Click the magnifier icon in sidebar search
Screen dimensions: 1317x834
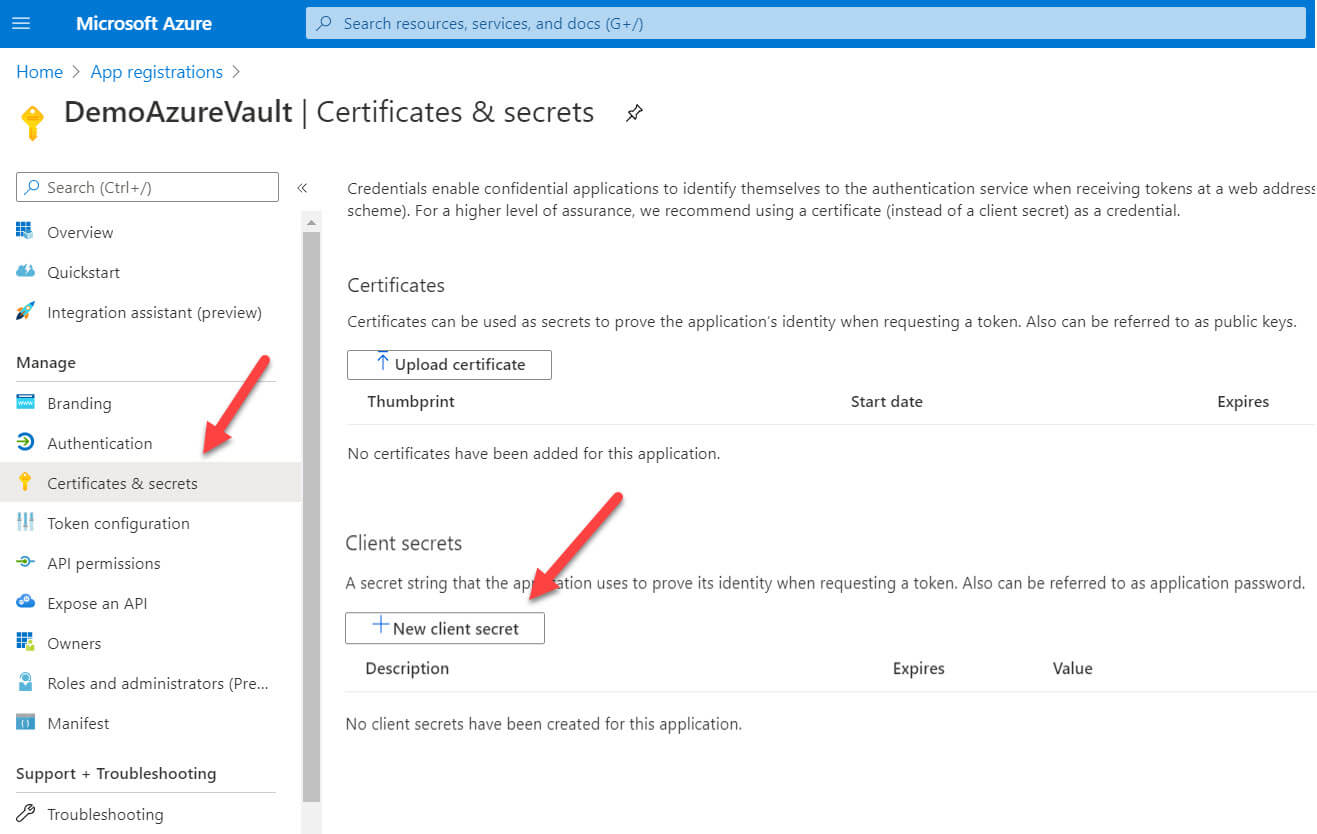[x=33, y=187]
